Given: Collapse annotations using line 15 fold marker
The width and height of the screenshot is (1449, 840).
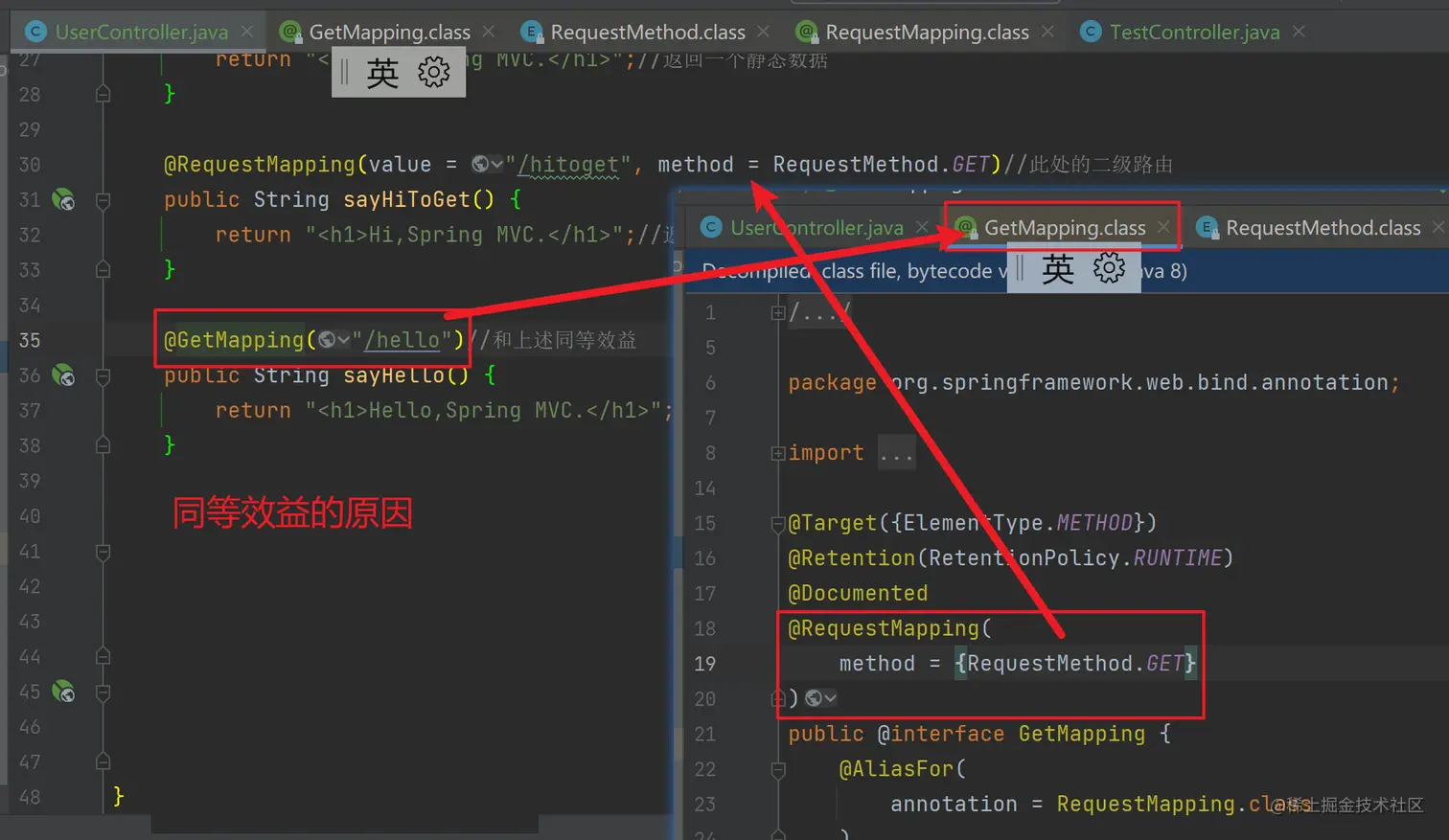Looking at the screenshot, I should [x=778, y=523].
